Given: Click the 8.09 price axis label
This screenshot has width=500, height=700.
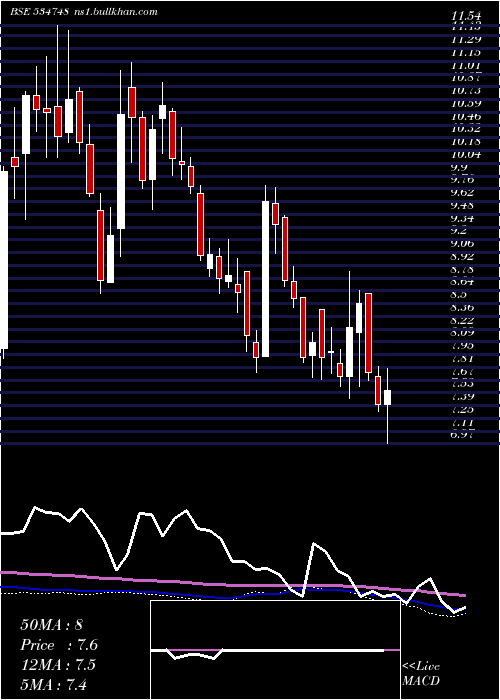Looking at the screenshot, I should [462, 333].
